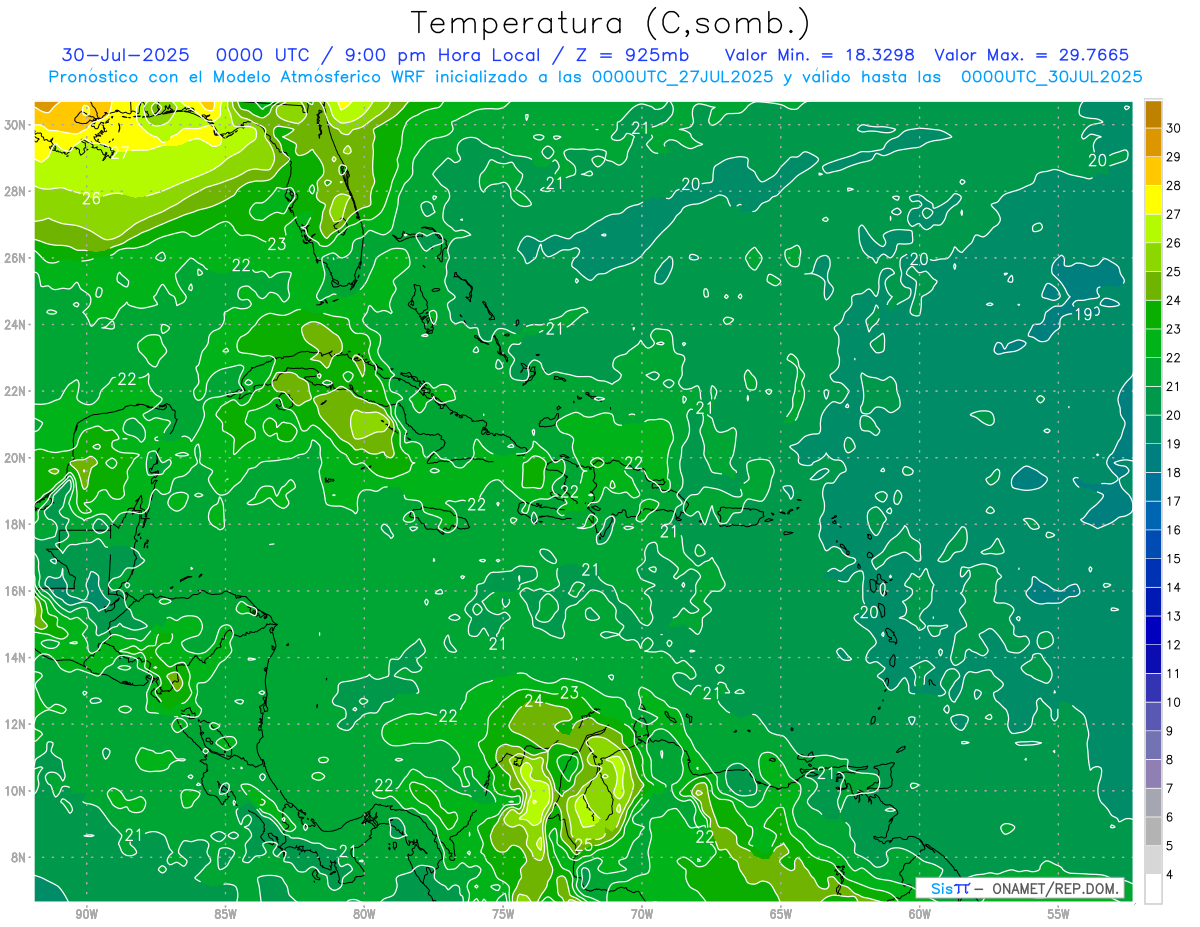Click color scale label '16'
The image size is (1200, 927).
1174,530
